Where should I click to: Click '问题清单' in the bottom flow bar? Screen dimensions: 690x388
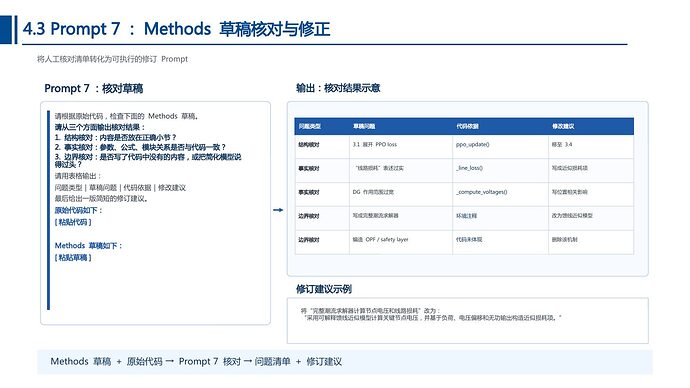tap(272, 362)
